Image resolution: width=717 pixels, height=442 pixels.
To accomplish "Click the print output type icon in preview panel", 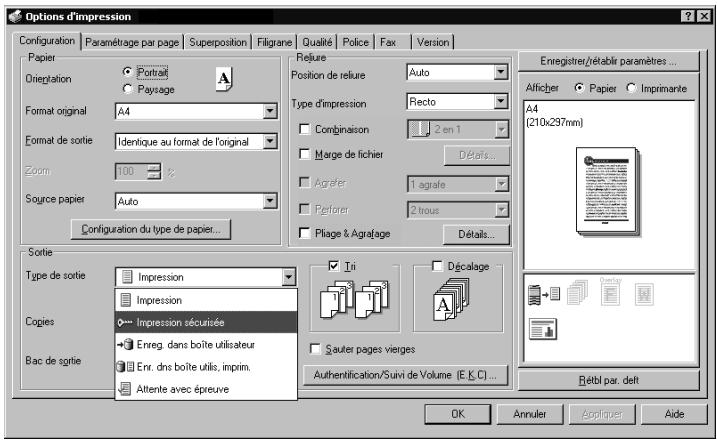I will 544,294.
